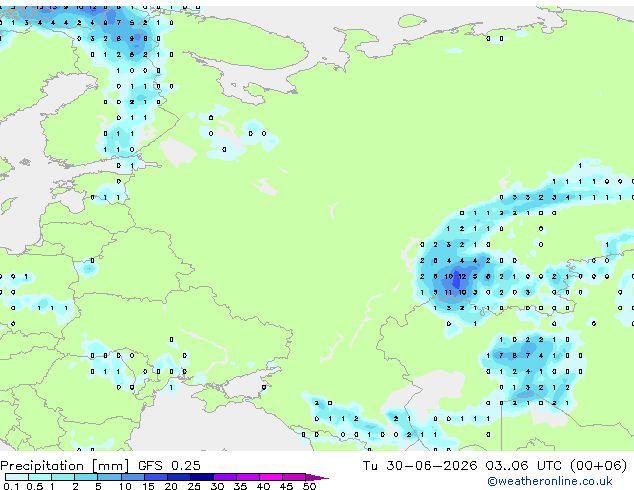Click the (00+06) forecast offset text

tap(598, 466)
